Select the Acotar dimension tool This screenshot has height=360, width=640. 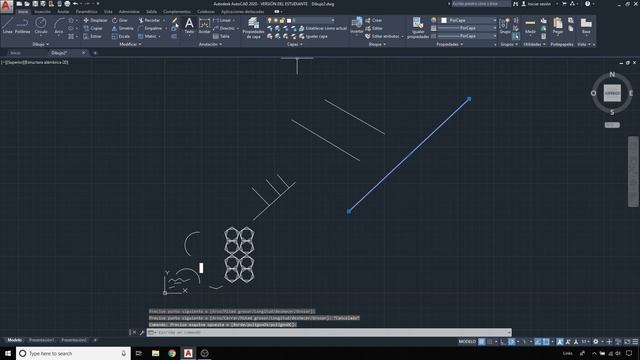pyautogui.click(x=204, y=25)
